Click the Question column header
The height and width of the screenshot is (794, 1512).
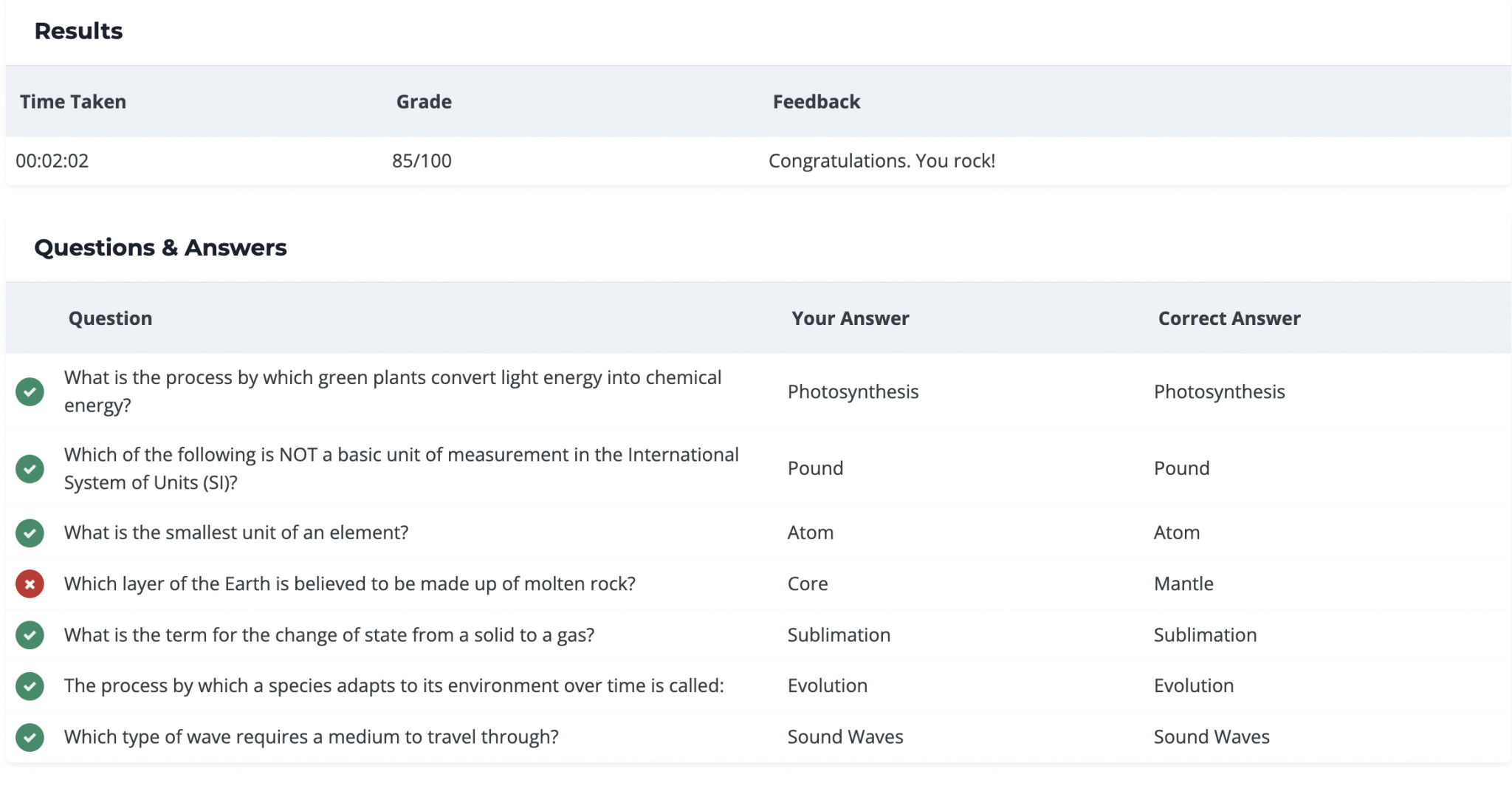coord(110,318)
